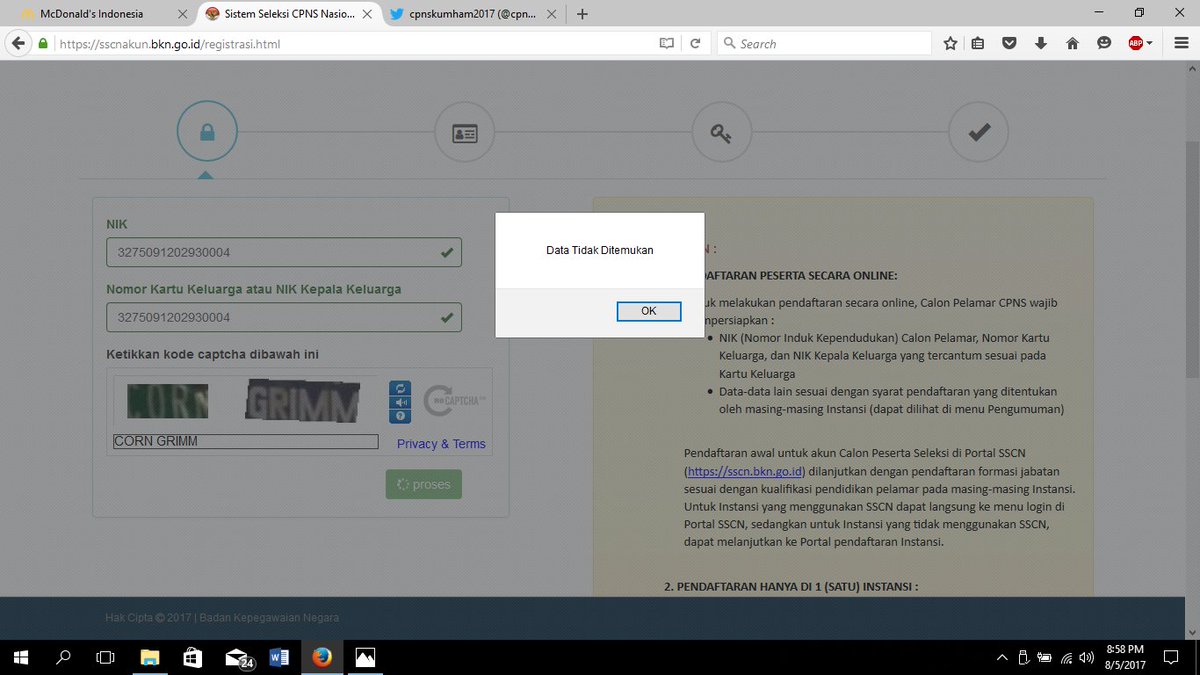Select the key registration step icon
The height and width of the screenshot is (675, 1200).
click(722, 132)
